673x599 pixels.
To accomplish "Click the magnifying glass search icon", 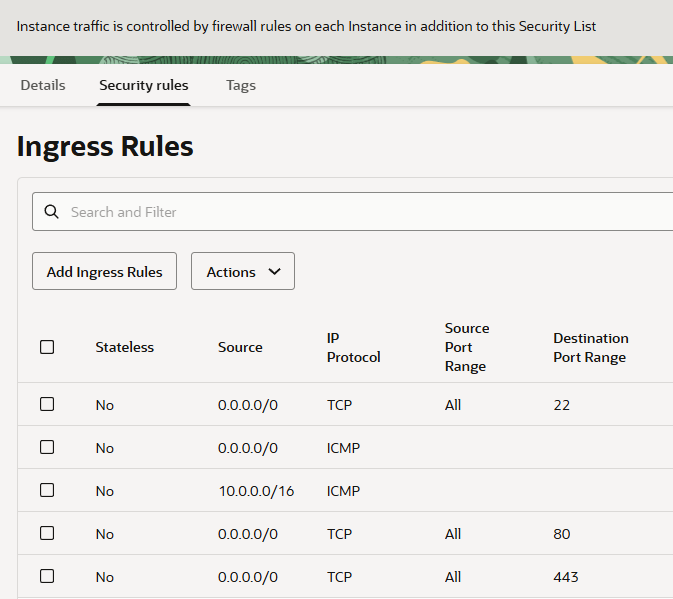I will click(x=52, y=212).
